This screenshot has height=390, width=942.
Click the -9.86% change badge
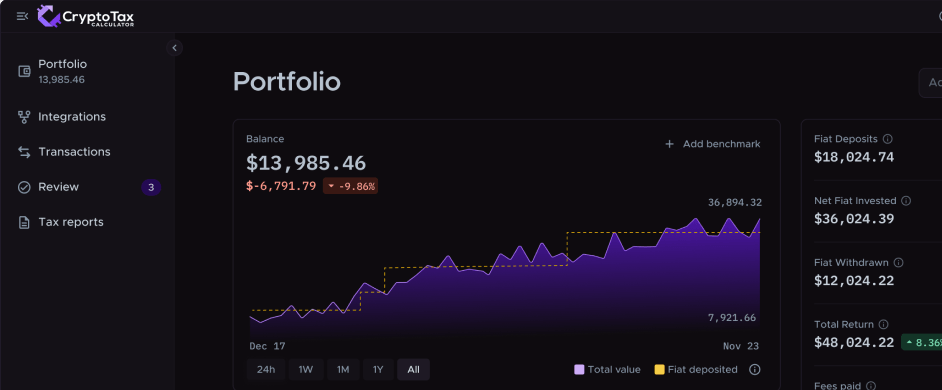click(350, 186)
